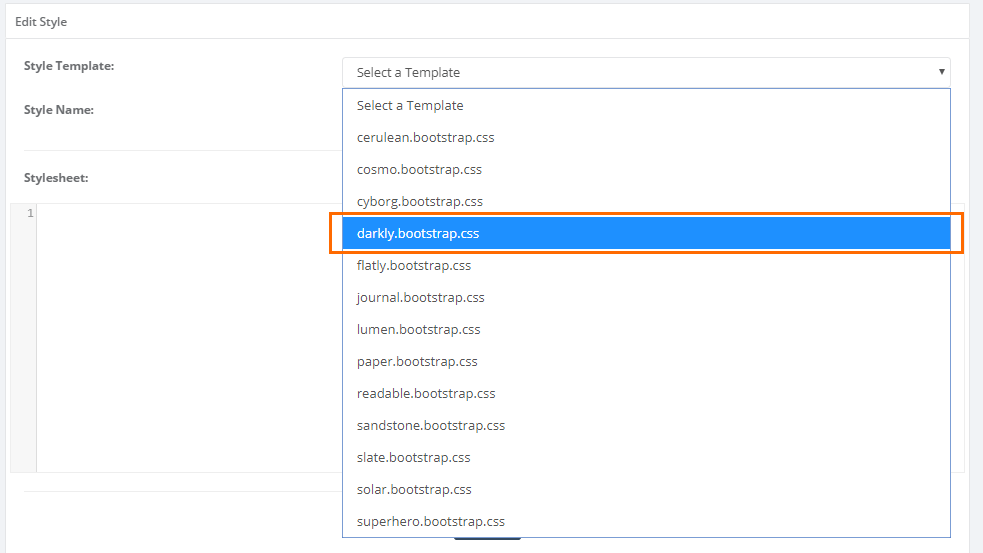Choose cyborg.bootstrap.css template option
Viewport: 983px width, 553px height.
pos(420,201)
